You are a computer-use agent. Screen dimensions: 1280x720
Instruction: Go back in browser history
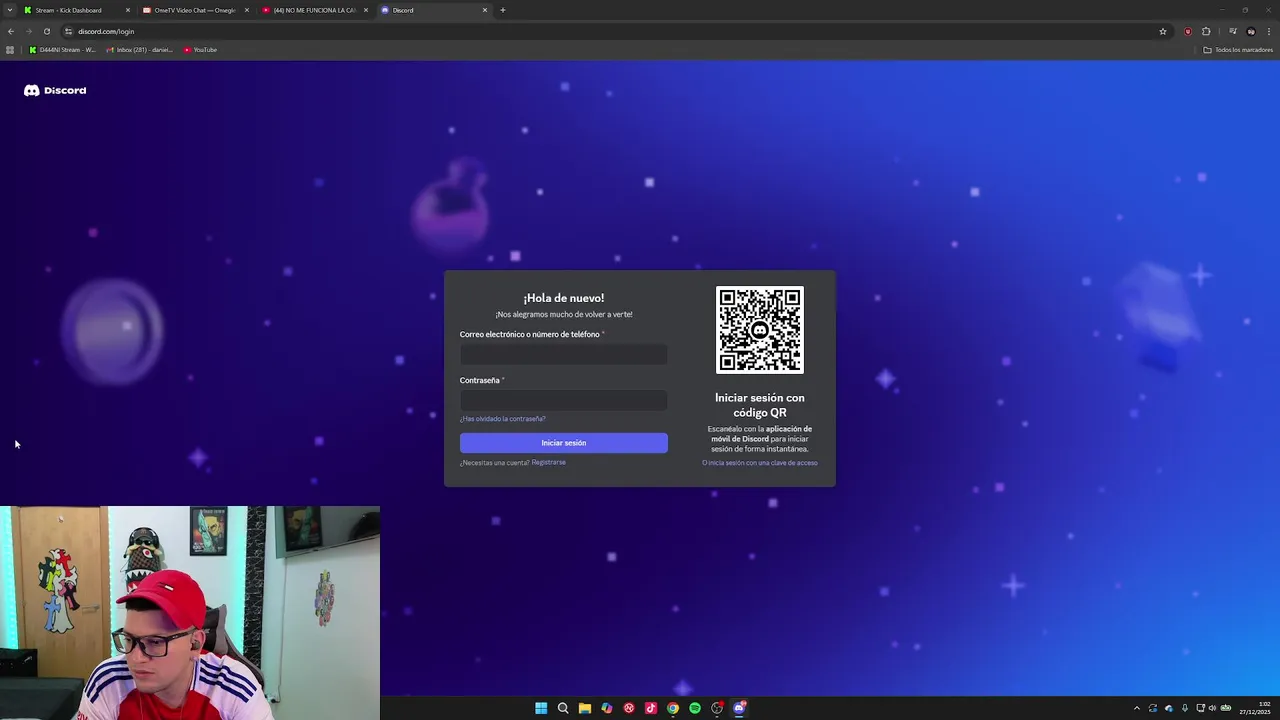click(x=11, y=31)
